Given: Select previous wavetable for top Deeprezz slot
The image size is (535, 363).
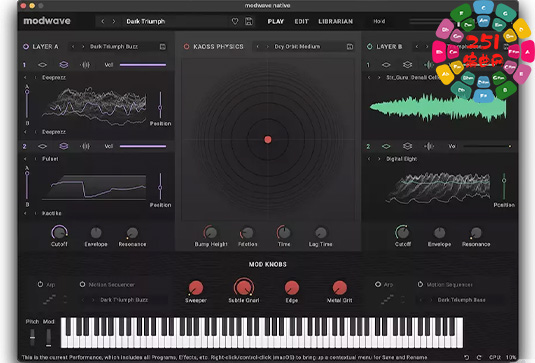Looking at the screenshot, I should coord(25,78).
